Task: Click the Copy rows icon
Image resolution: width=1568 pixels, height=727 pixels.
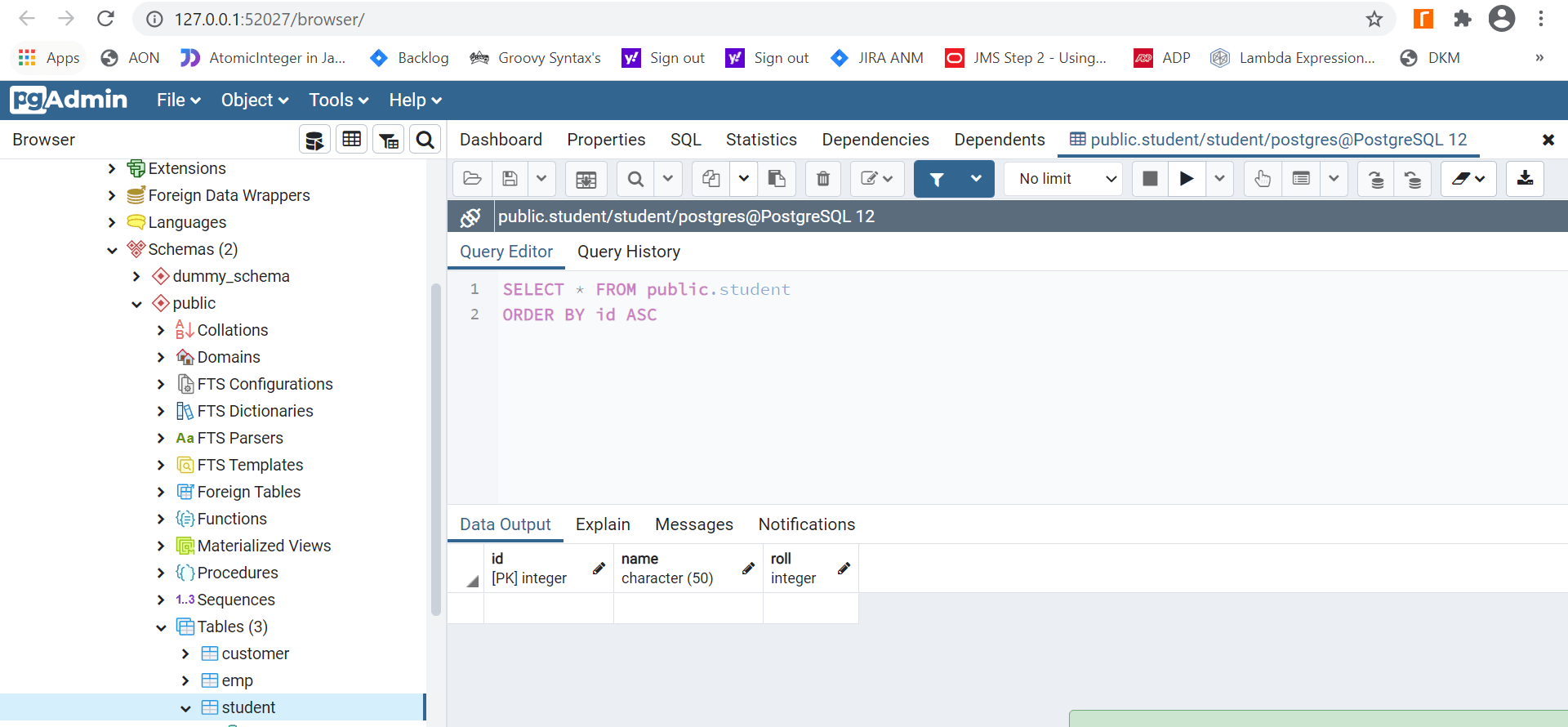Action: [x=711, y=179]
